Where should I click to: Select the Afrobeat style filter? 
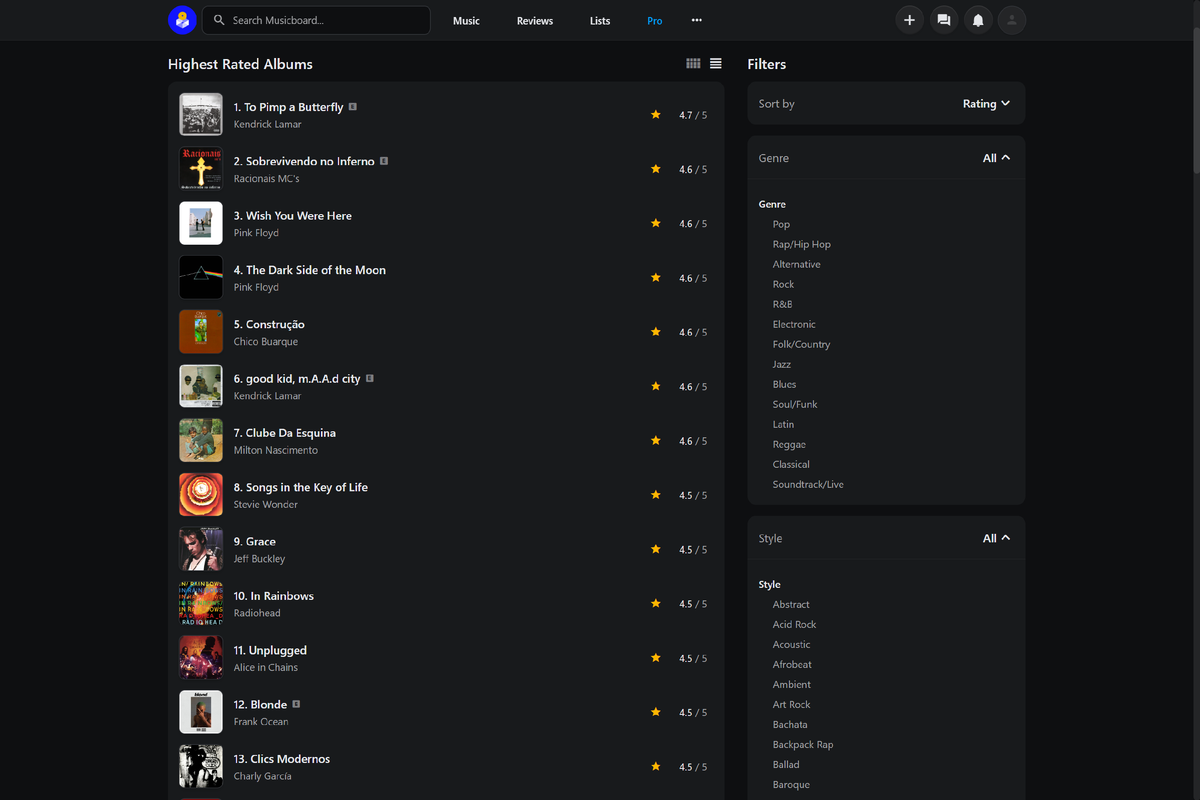(x=792, y=665)
